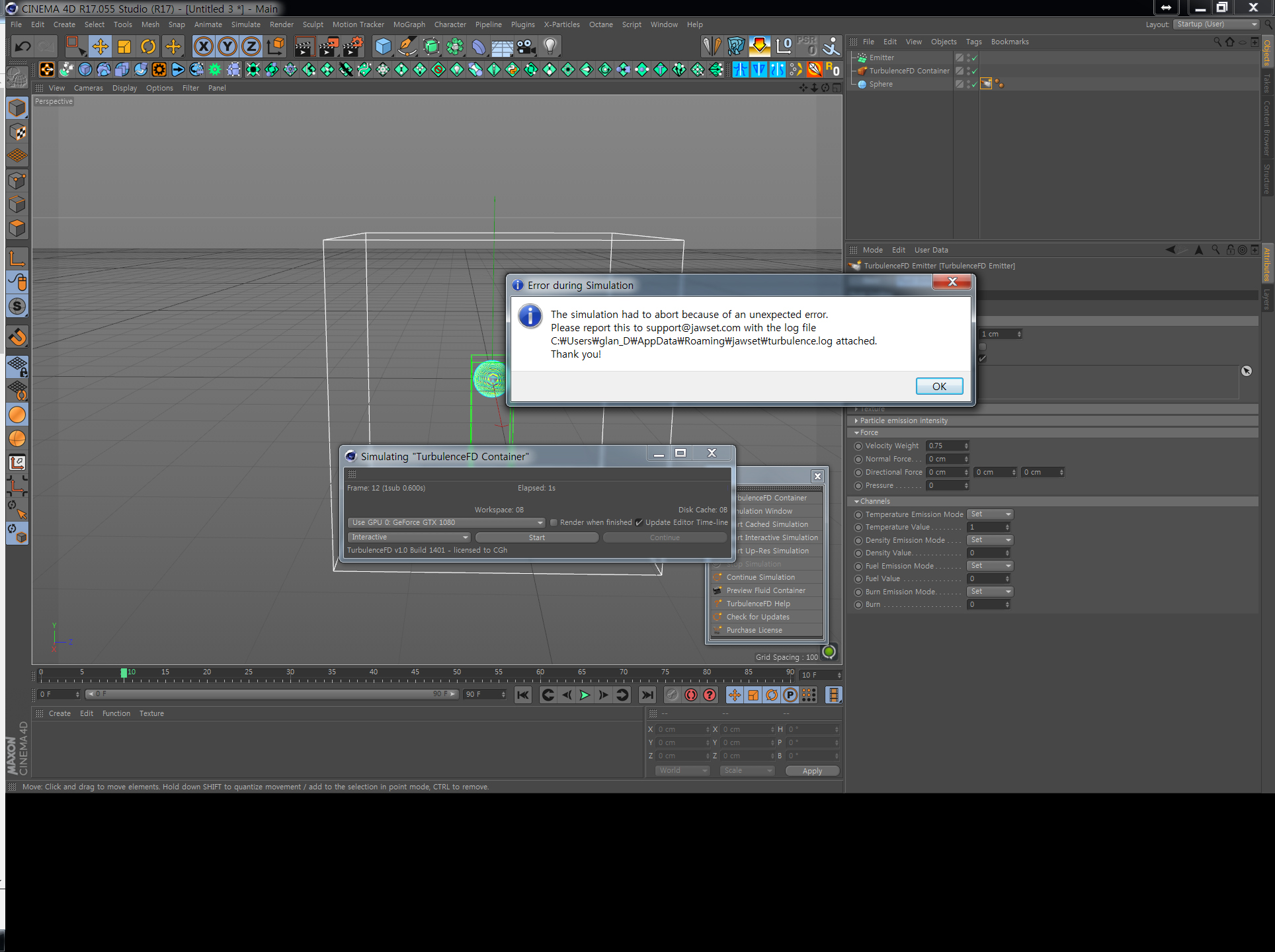Open the Simulate menu
The height and width of the screenshot is (952, 1275).
tap(245, 24)
